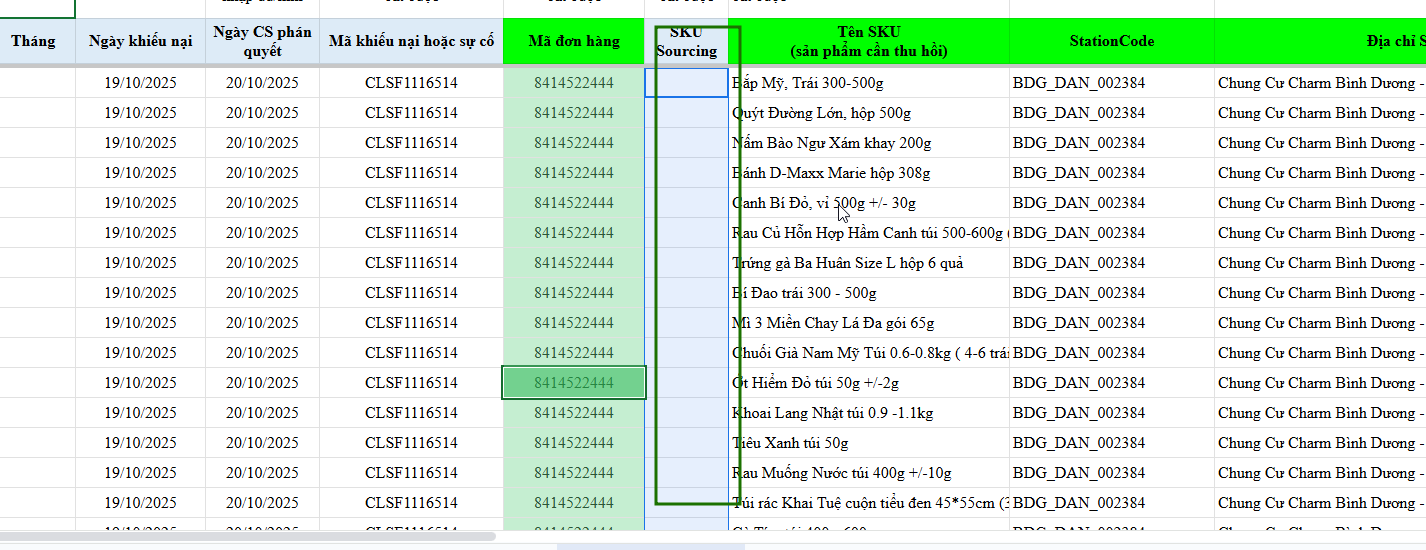Screen dimensions: 1426x550
Task: Select 'Chuối Già Nam Mỹ Túi' product cell
Action: click(869, 353)
